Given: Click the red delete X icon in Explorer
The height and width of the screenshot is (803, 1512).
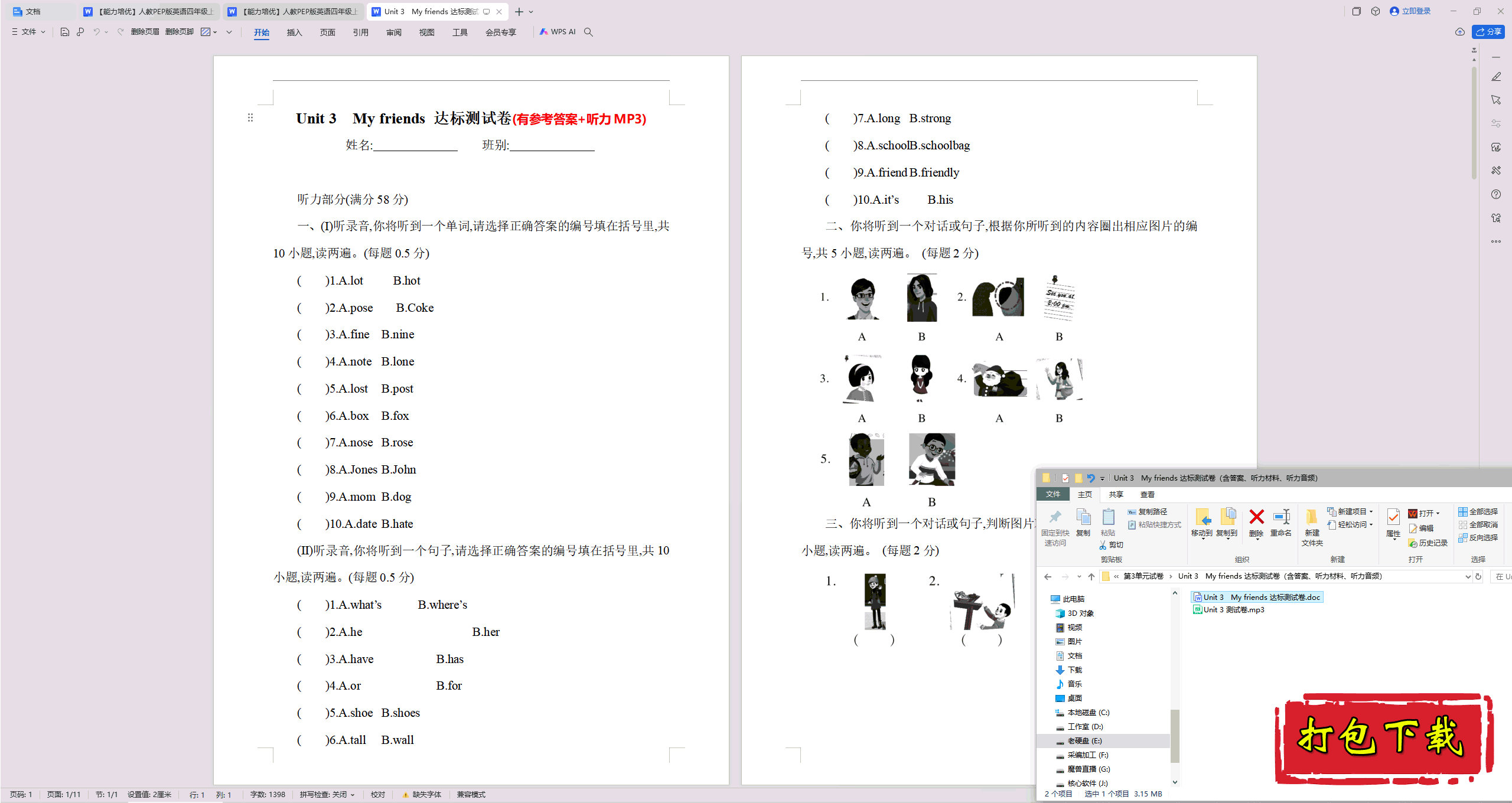Looking at the screenshot, I should [1256, 517].
